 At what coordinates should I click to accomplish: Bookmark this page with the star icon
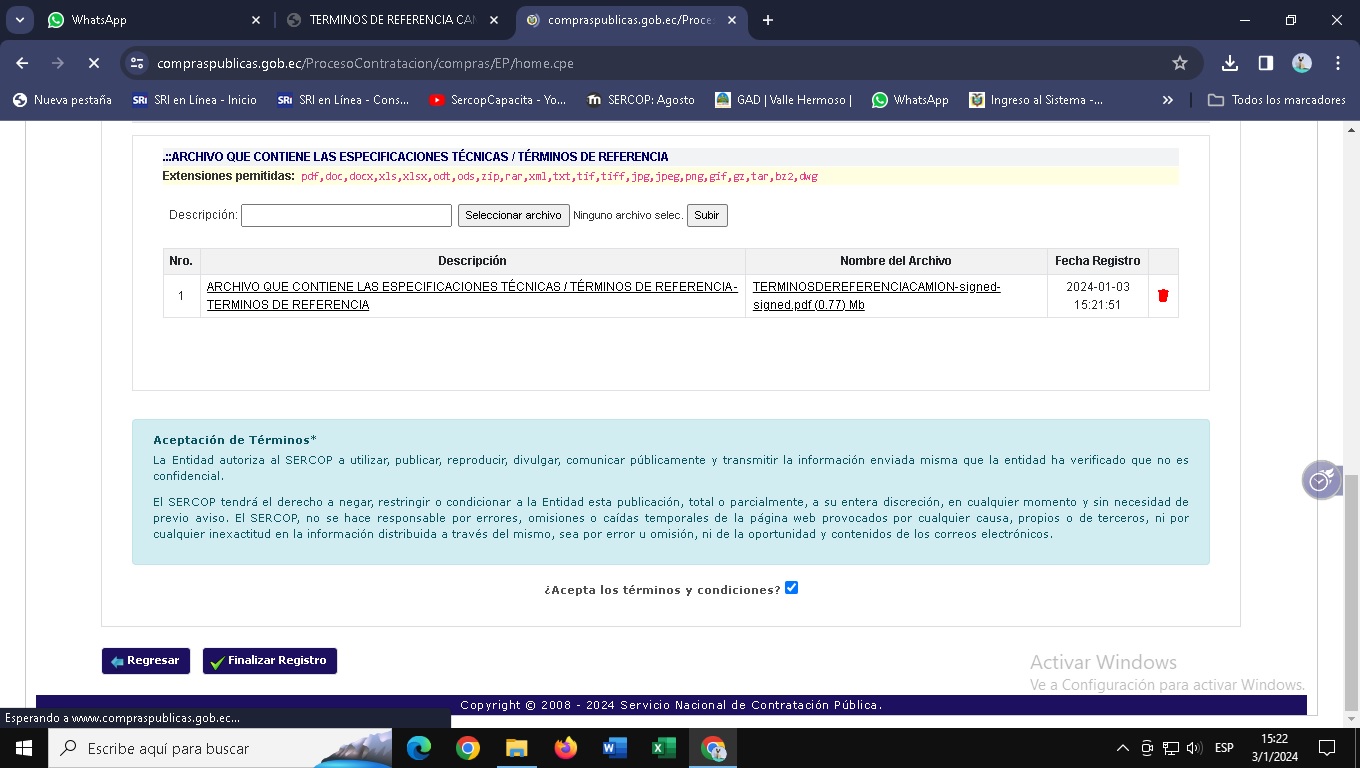click(x=1180, y=63)
